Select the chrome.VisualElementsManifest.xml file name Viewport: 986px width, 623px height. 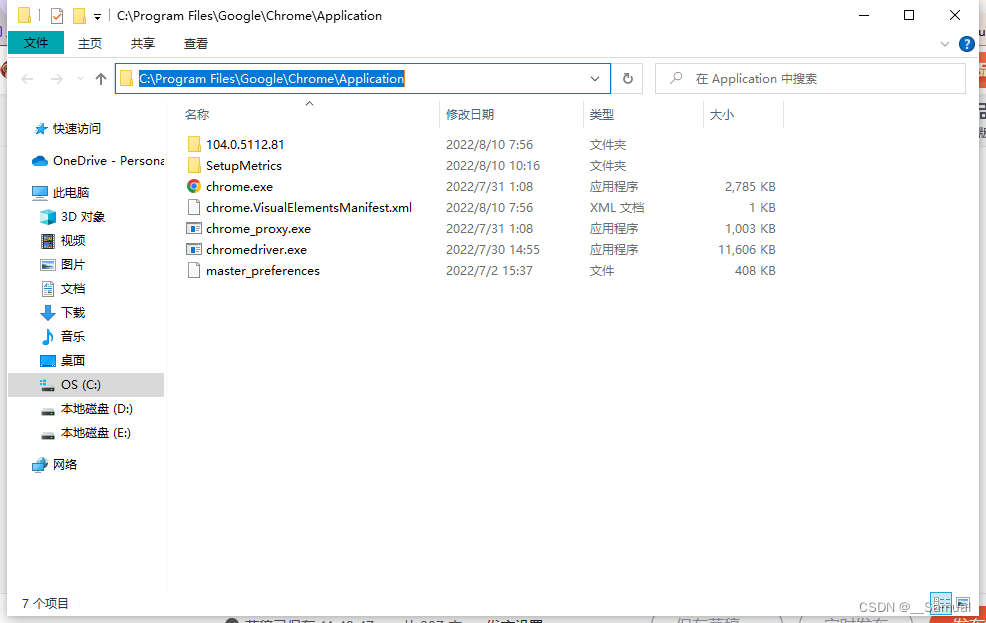309,207
